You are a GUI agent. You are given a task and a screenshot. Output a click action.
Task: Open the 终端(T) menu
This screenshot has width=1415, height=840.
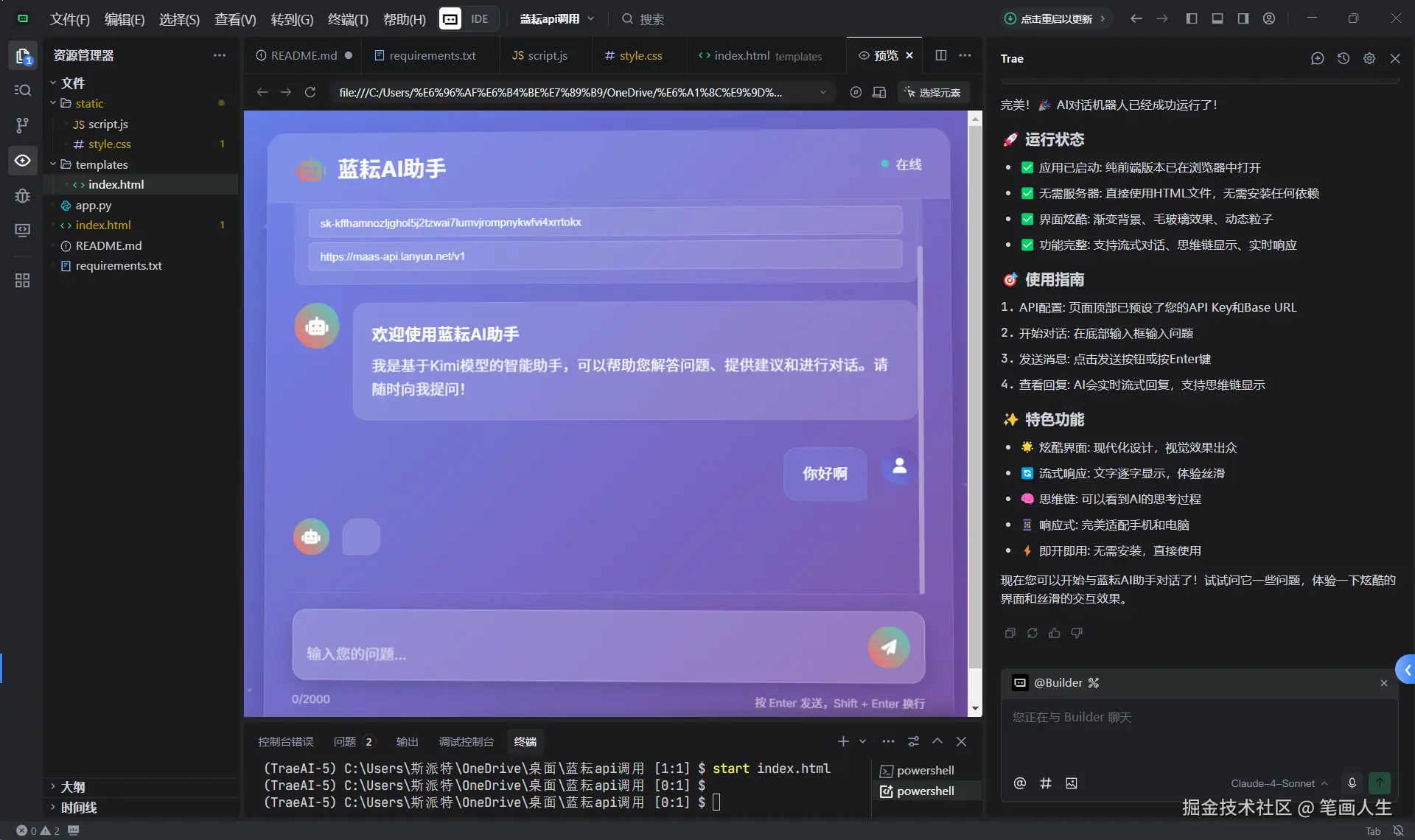347,19
